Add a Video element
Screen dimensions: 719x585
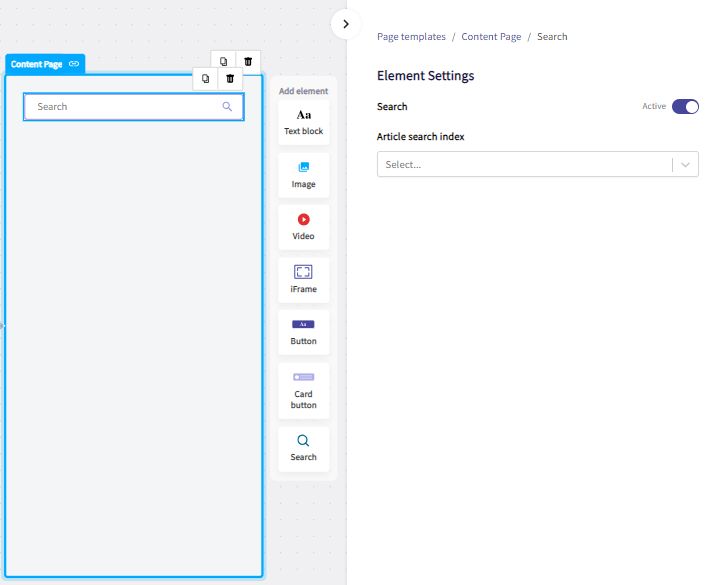click(303, 227)
